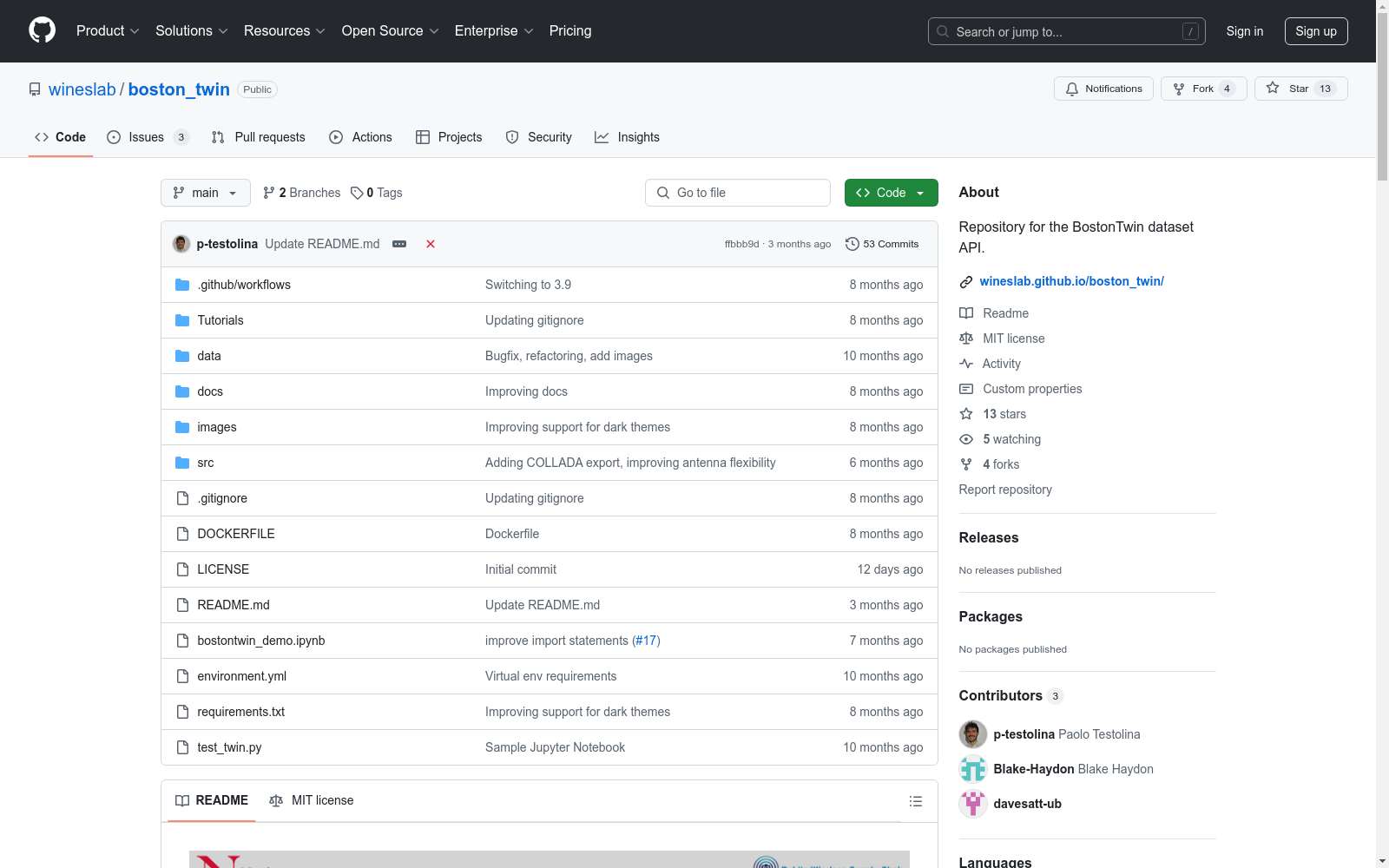Expand the commit message ellipsis

click(399, 244)
